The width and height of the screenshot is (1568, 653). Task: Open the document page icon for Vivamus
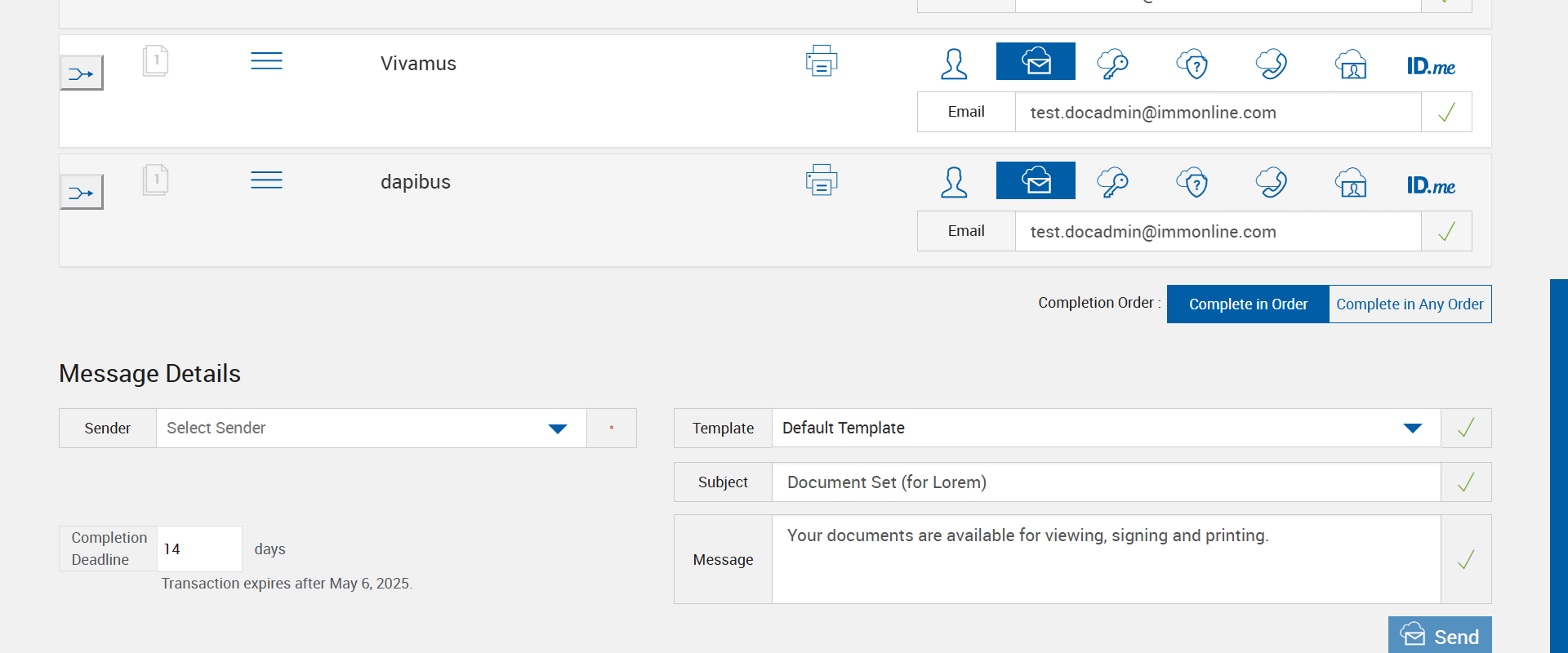coord(155,60)
